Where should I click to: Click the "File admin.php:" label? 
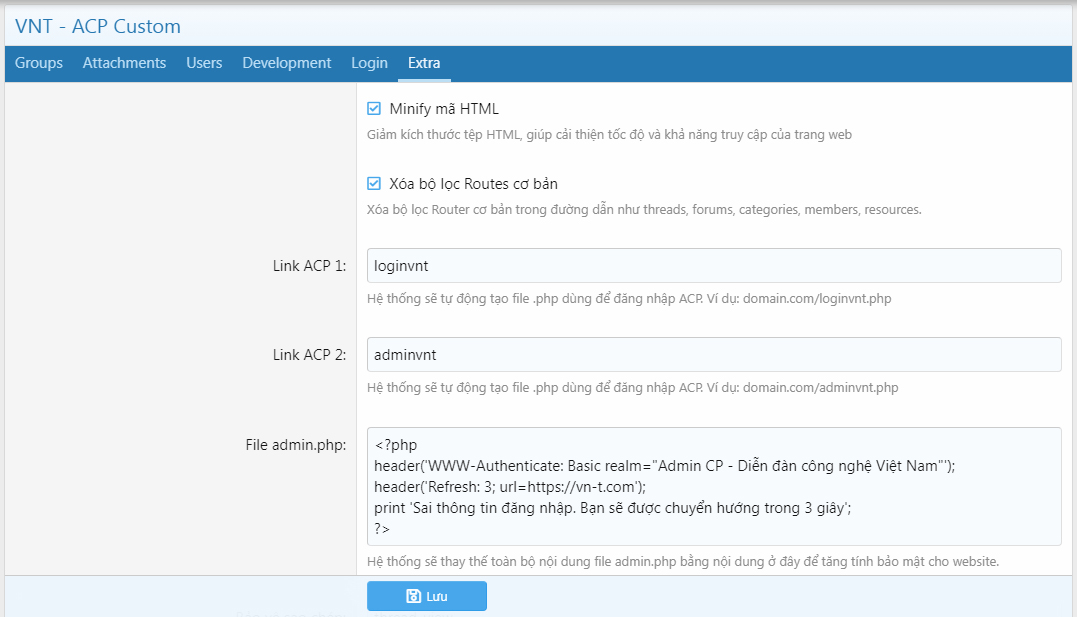(x=296, y=445)
